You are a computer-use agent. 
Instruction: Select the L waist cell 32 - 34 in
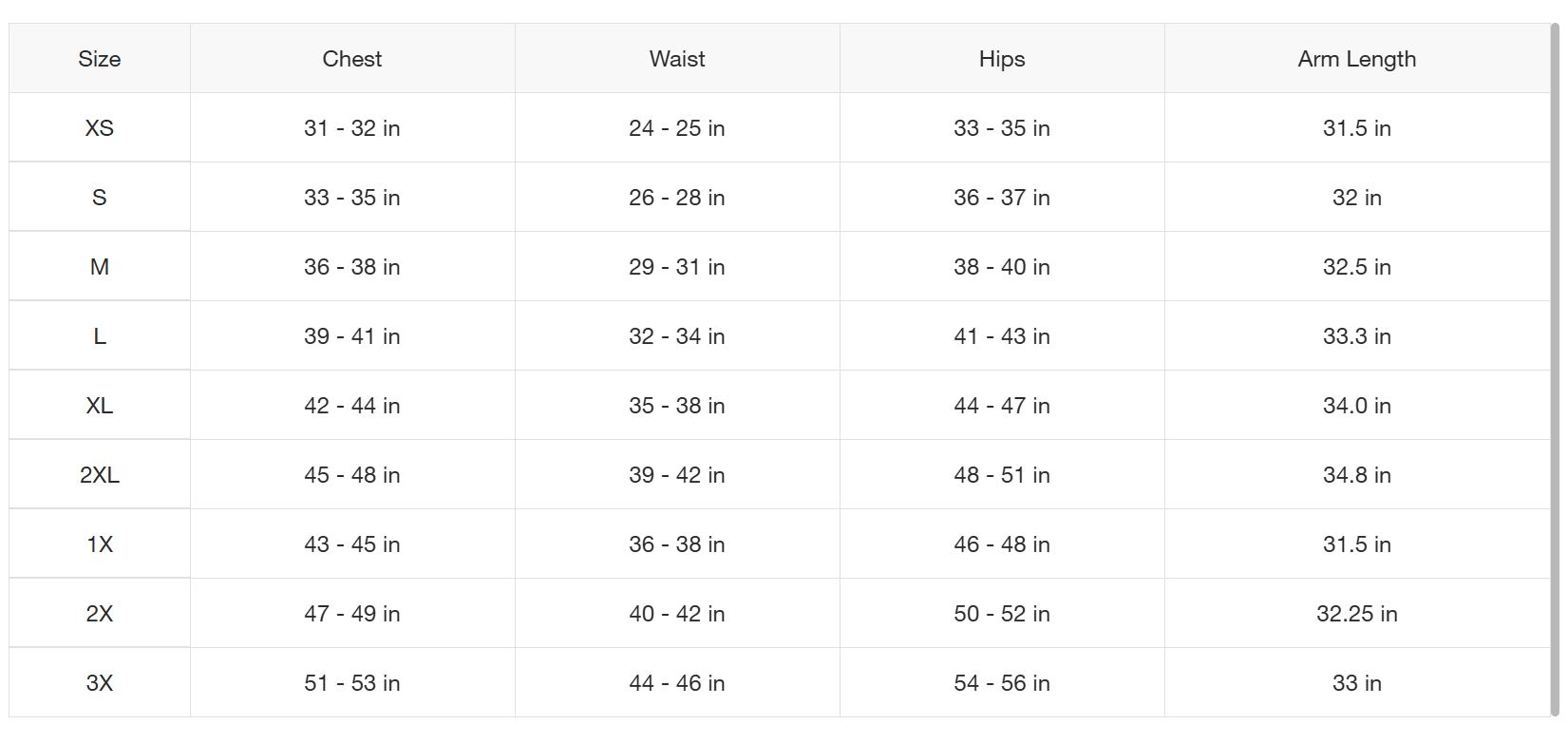pos(677,336)
